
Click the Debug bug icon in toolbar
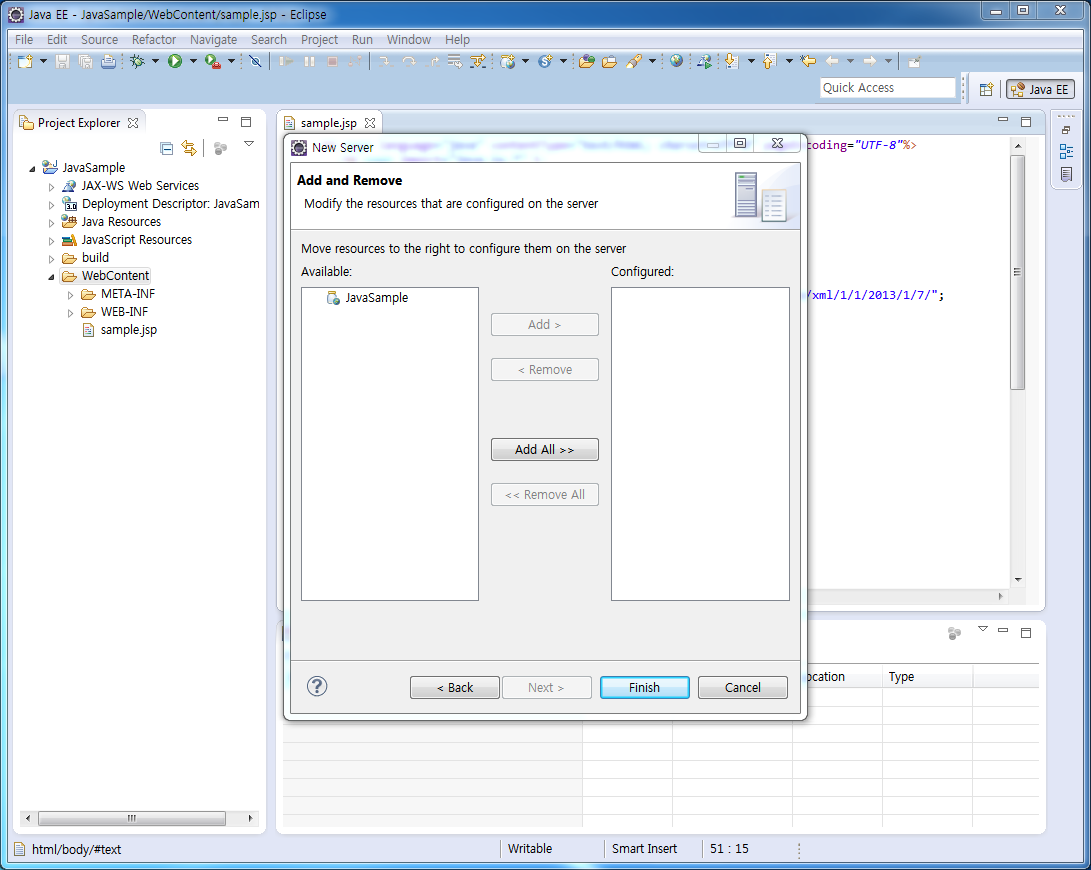point(137,62)
